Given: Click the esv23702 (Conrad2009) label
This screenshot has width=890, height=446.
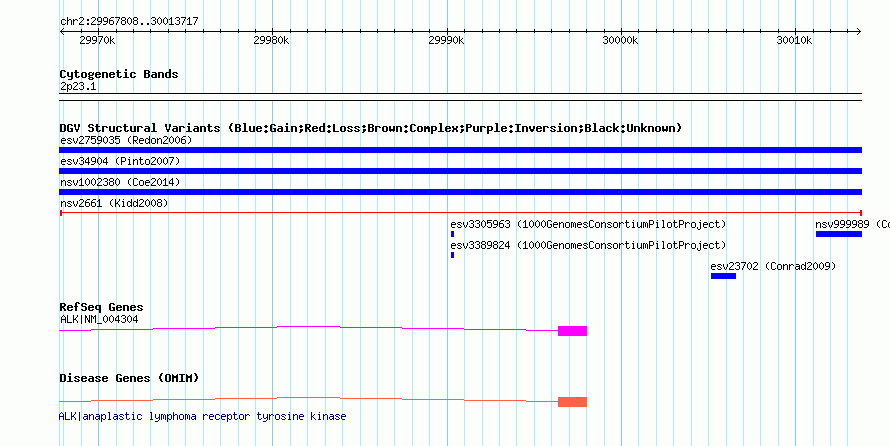Looking at the screenshot, I should pyautogui.click(x=773, y=266).
